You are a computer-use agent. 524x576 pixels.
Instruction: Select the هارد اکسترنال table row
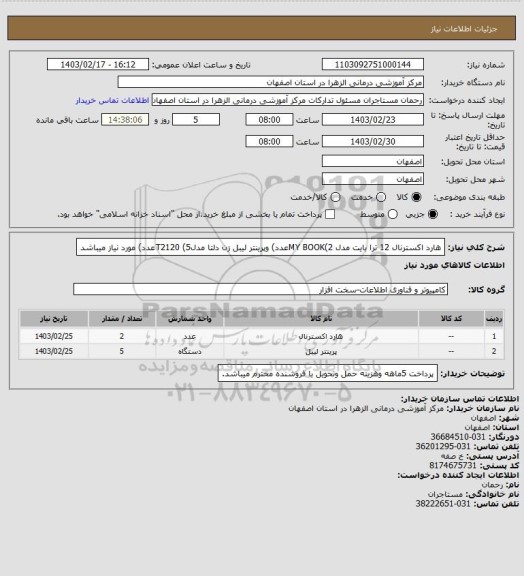point(261,336)
